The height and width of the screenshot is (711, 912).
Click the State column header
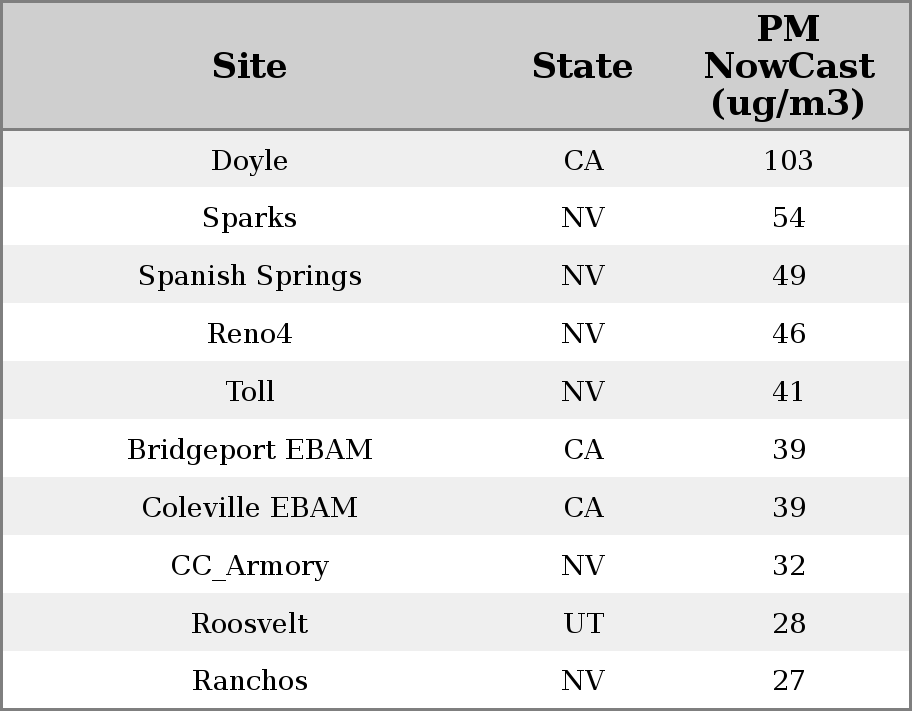click(x=582, y=67)
